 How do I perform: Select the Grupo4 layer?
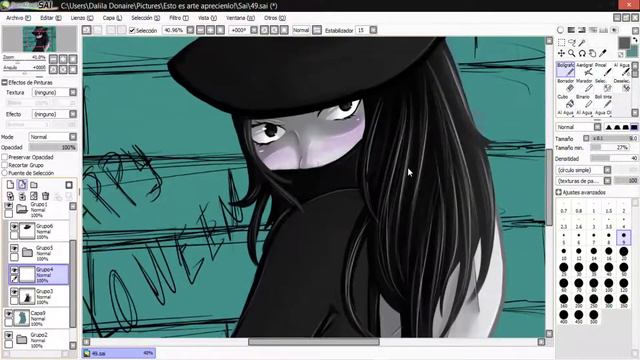point(39,274)
